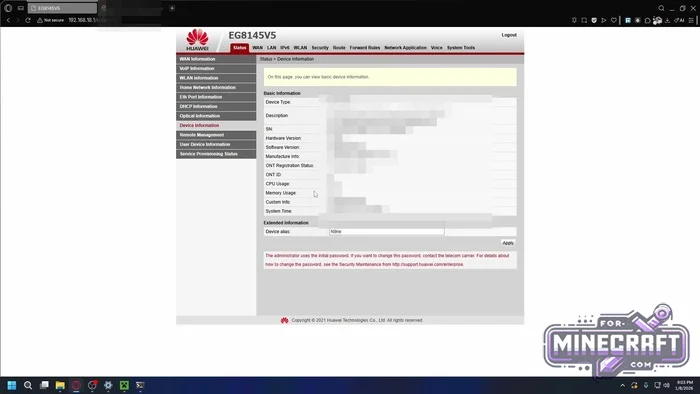The image size is (700, 394).
Task: Open the Network Application tab
Action: 405,48
